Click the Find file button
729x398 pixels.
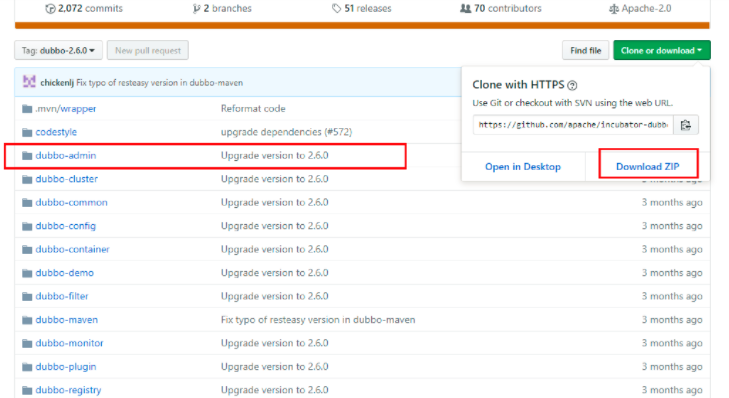click(x=585, y=50)
